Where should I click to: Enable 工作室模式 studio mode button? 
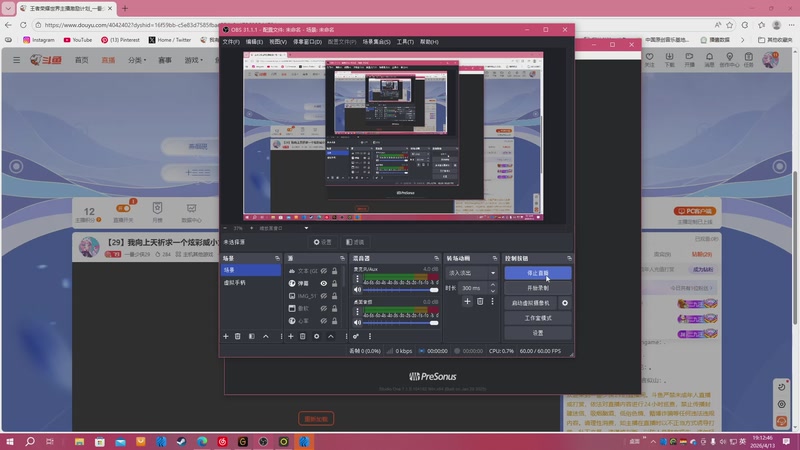pyautogui.click(x=538, y=318)
